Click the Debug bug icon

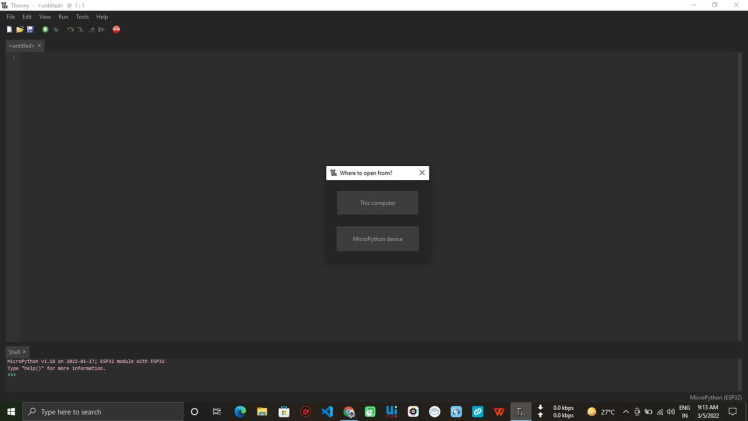pyautogui.click(x=56, y=30)
